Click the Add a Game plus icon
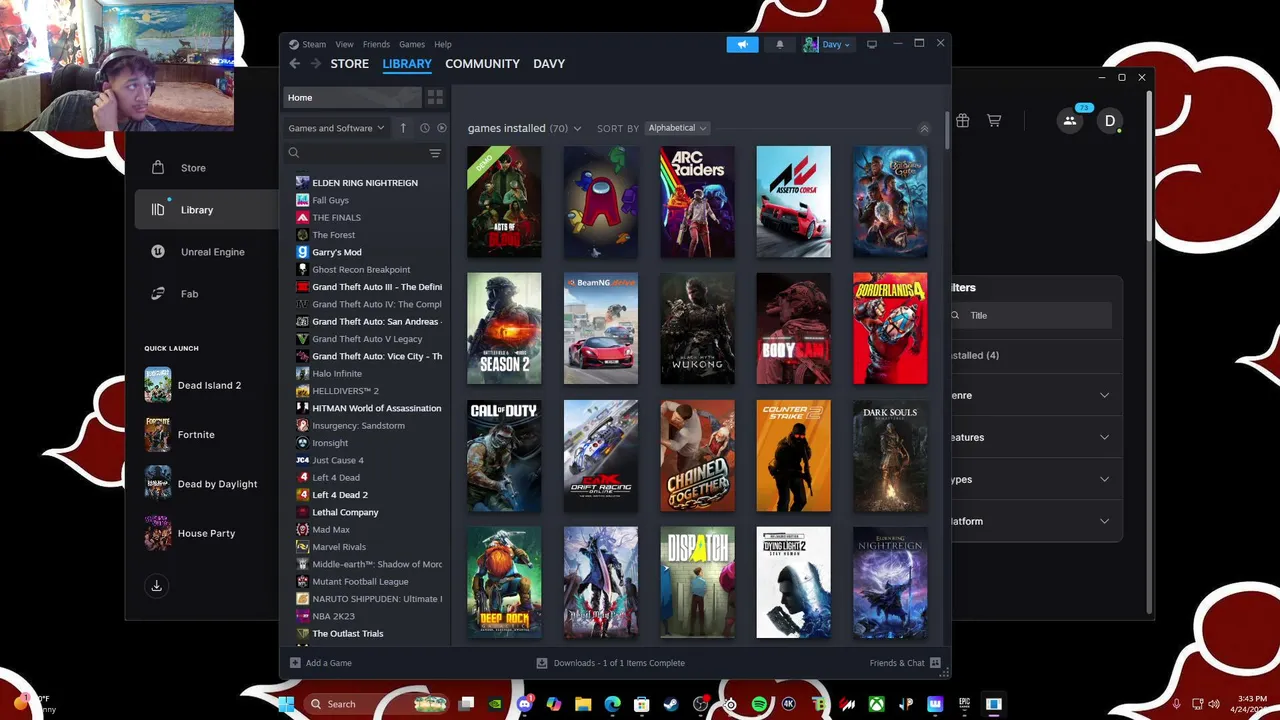Image resolution: width=1280 pixels, height=720 pixels. pos(295,663)
